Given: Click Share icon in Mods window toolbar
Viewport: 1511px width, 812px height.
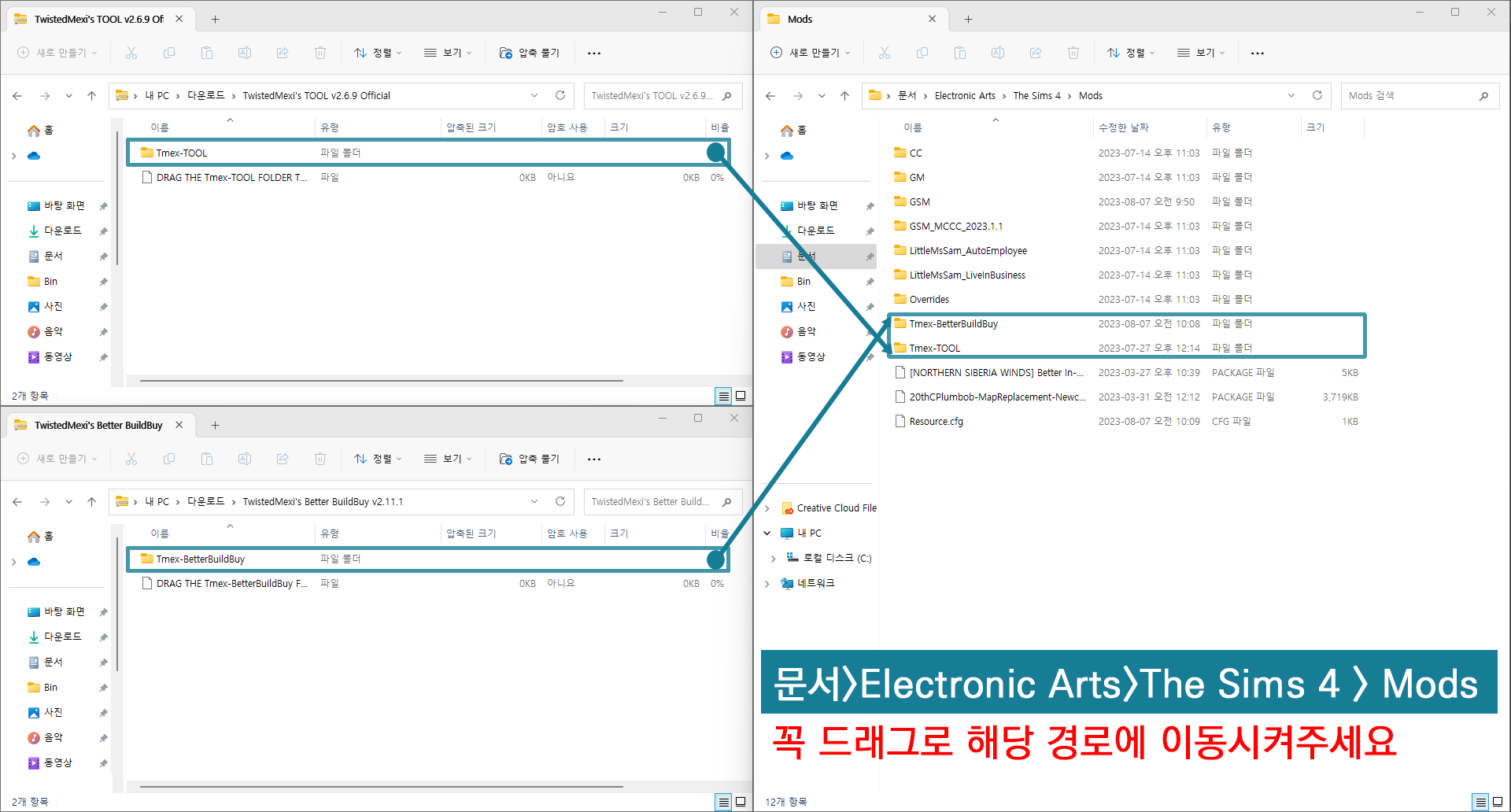Looking at the screenshot, I should 1036,53.
